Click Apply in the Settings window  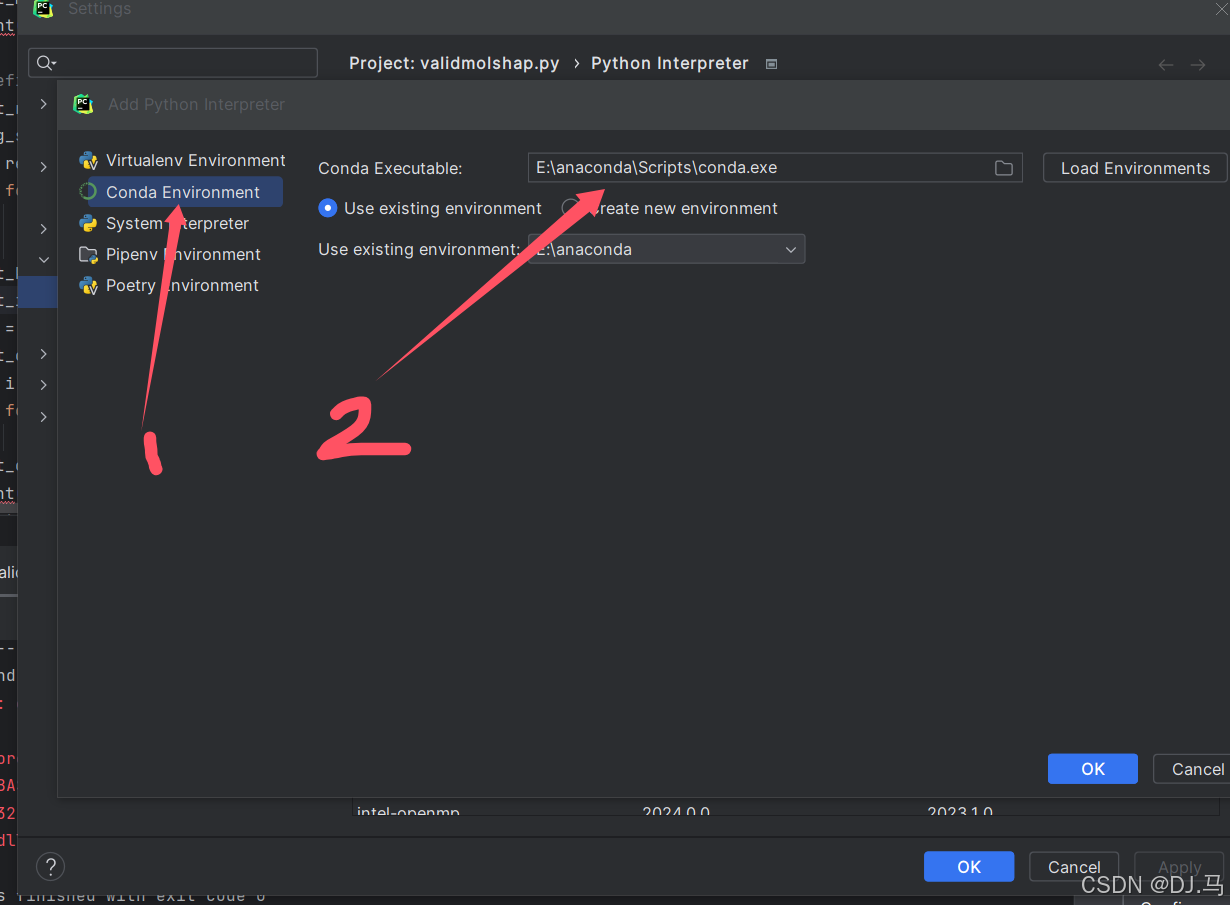tap(1179, 867)
